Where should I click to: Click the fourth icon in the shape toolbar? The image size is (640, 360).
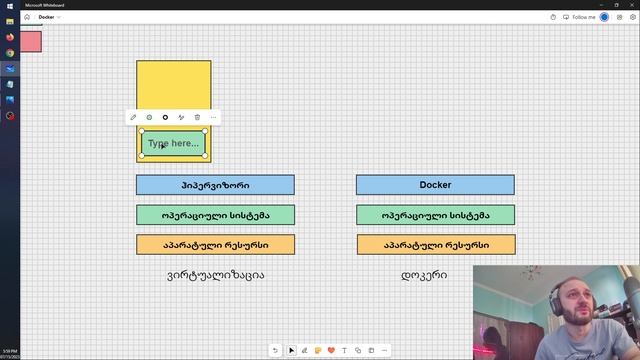pyautogui.click(x=181, y=118)
